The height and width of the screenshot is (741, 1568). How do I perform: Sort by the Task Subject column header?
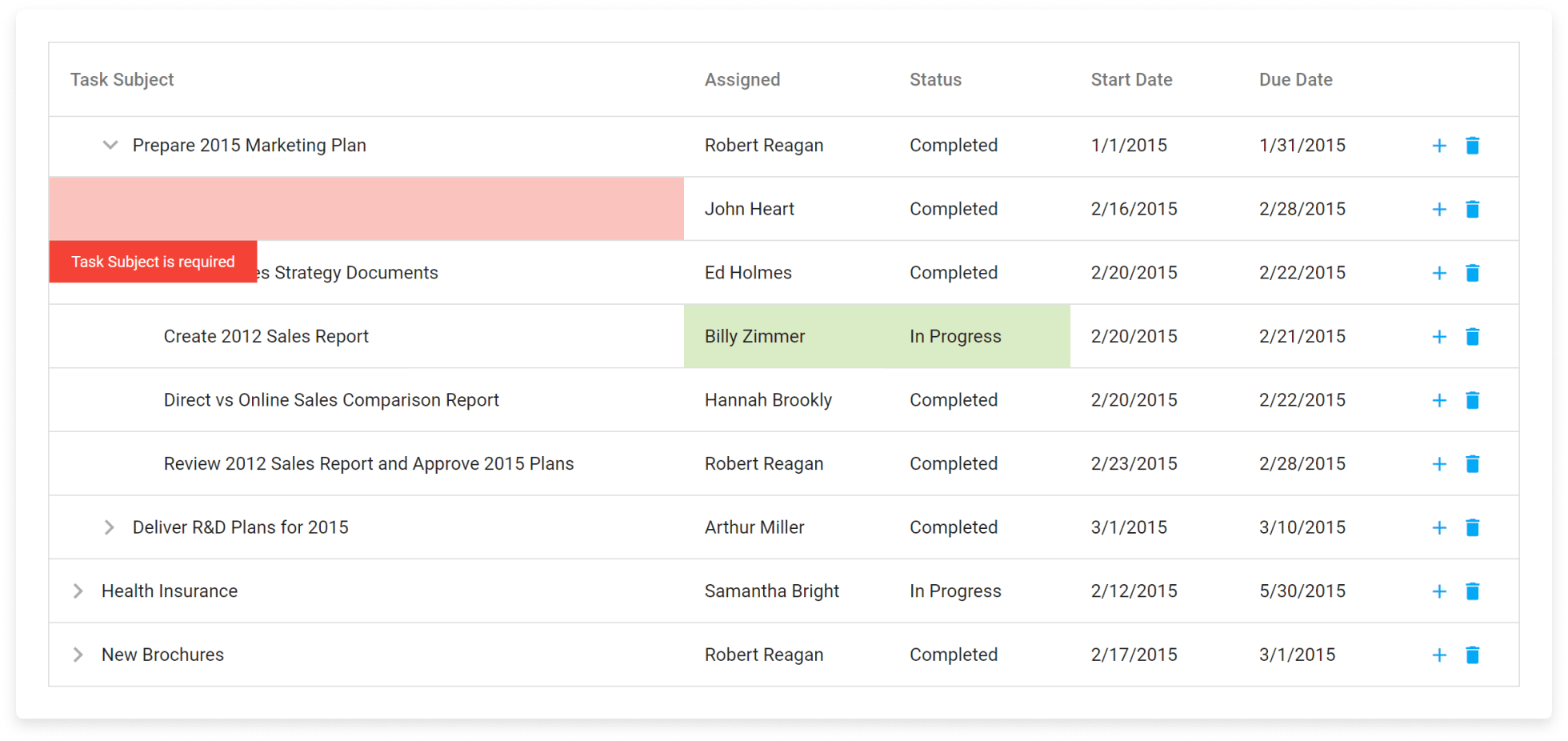pos(122,80)
